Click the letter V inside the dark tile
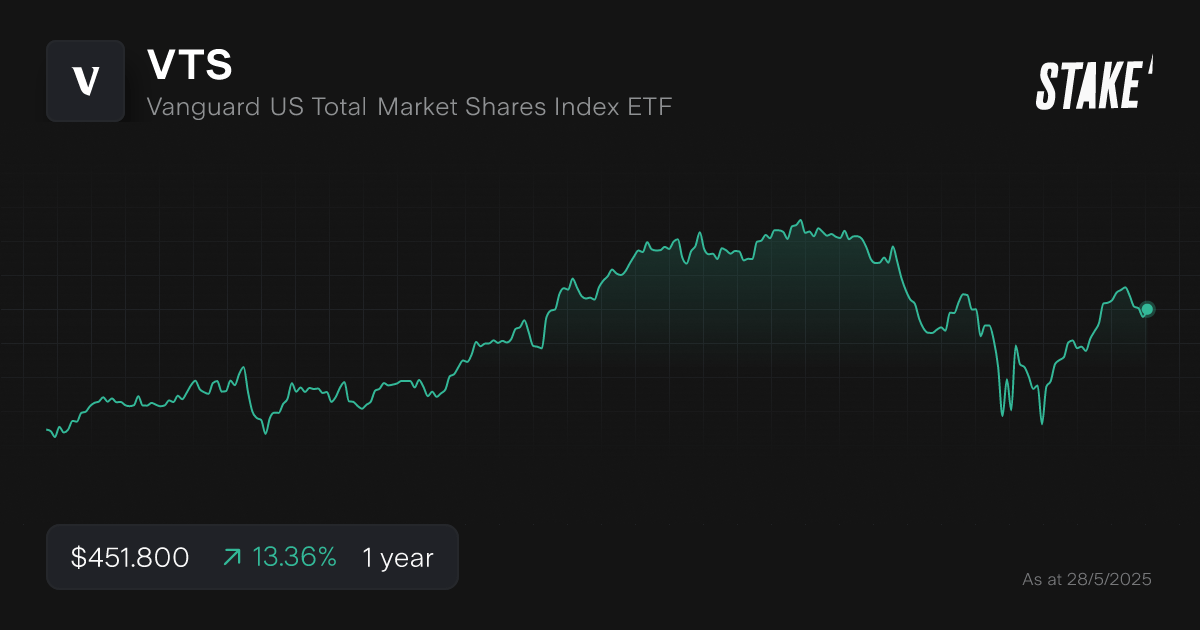The height and width of the screenshot is (630, 1200). (x=86, y=82)
